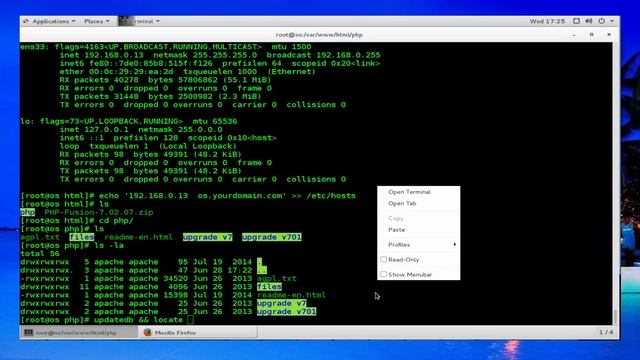Click the 'ether 00:0c:29:29:ea:2d' MAC text
This screenshot has height=360, width=640.
(x=116, y=71)
